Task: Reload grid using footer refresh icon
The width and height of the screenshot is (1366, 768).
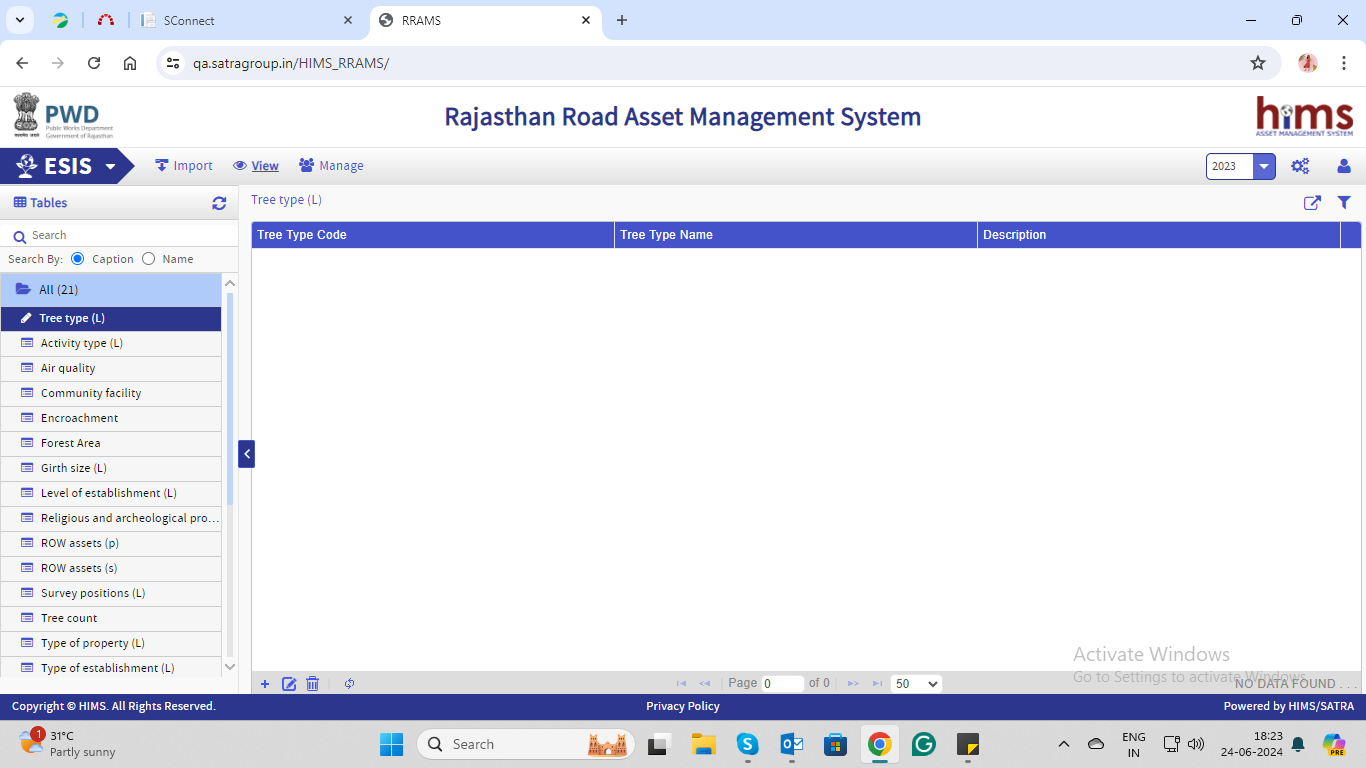Action: coord(349,684)
